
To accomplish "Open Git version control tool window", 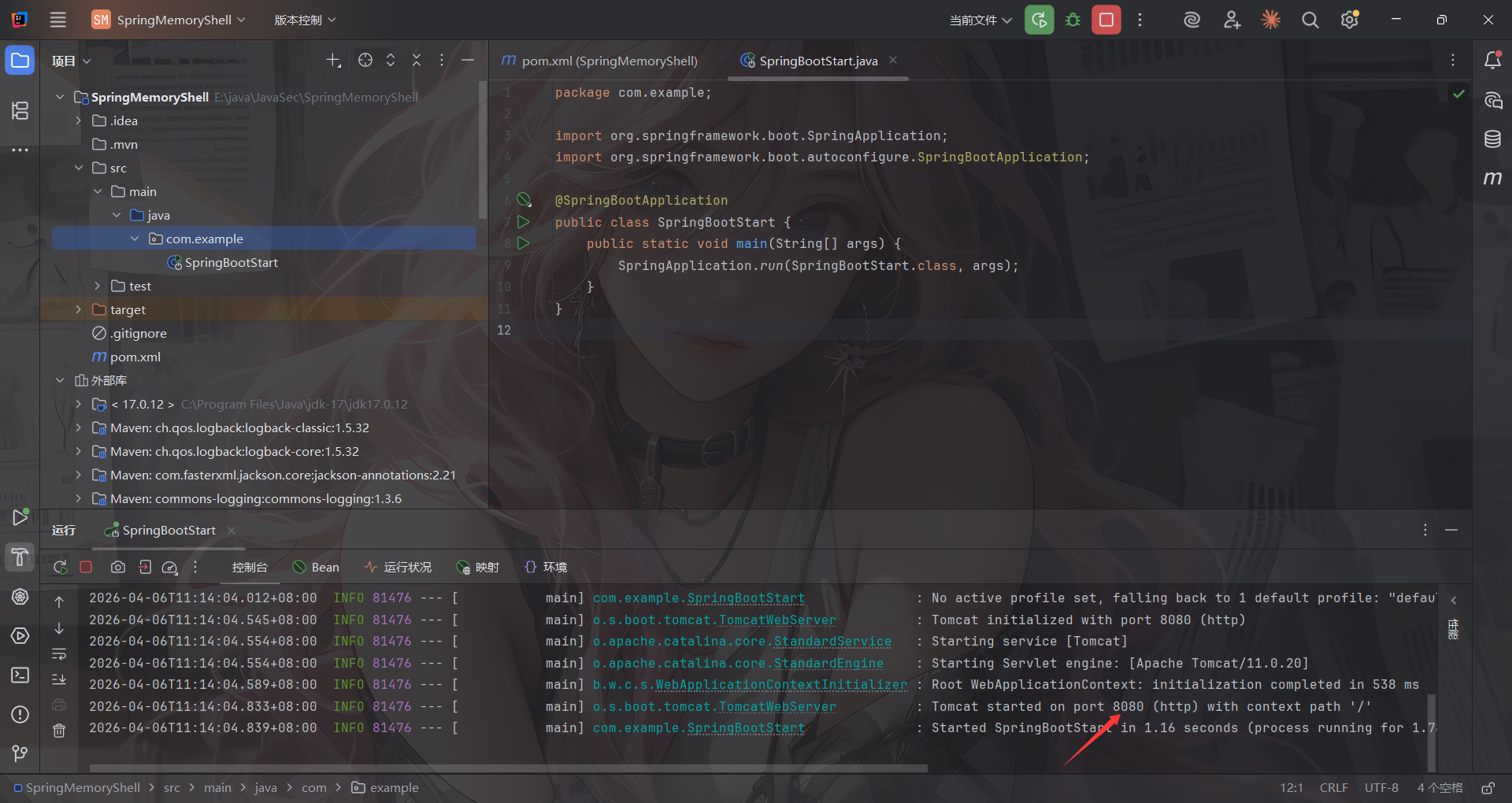I will (x=20, y=753).
